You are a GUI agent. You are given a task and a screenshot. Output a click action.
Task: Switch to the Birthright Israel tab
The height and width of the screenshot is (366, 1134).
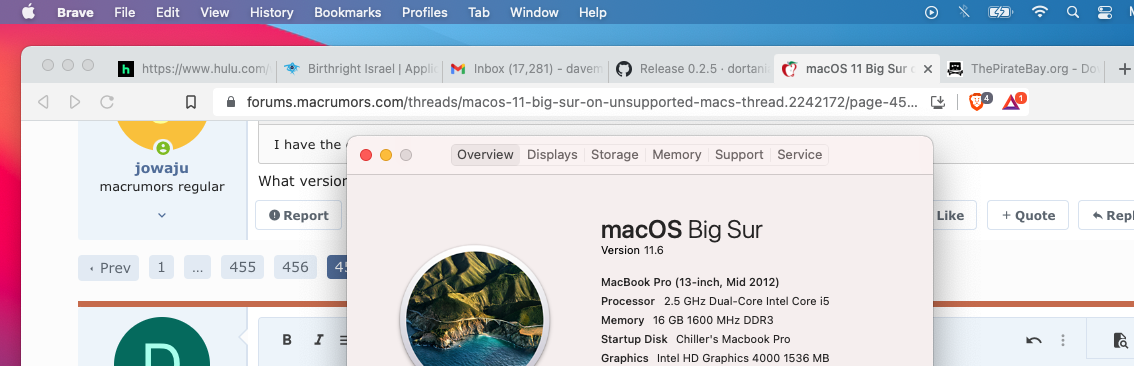[x=359, y=69]
